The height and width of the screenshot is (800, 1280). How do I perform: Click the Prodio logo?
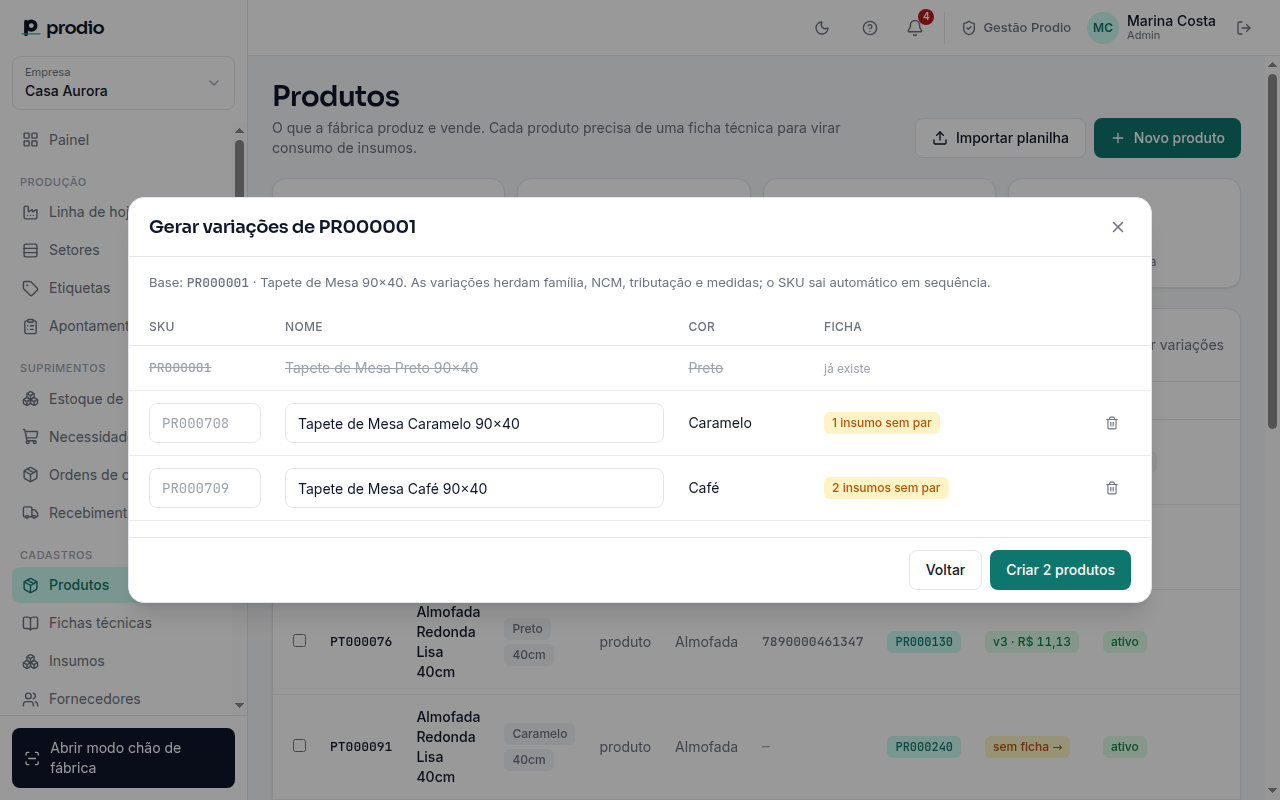(63, 28)
